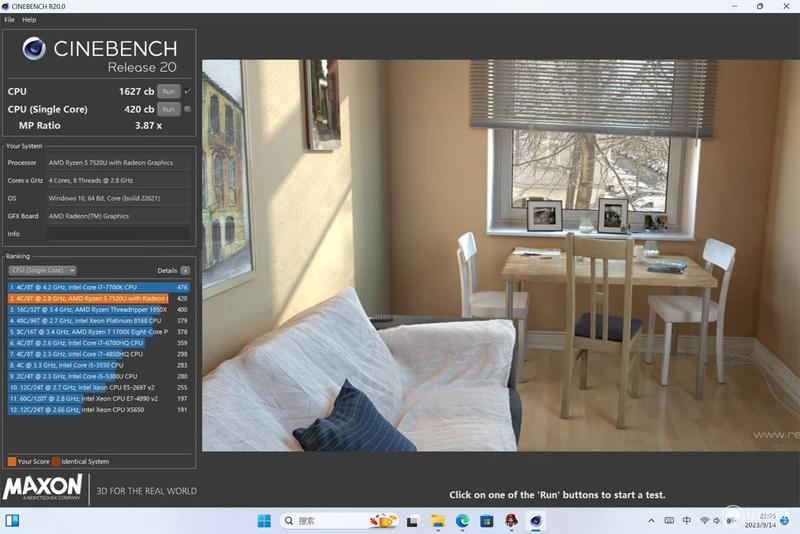This screenshot has width=800, height=534.
Task: Click the Processor field AMD Ryzen 5 7520U
Action: point(118,163)
